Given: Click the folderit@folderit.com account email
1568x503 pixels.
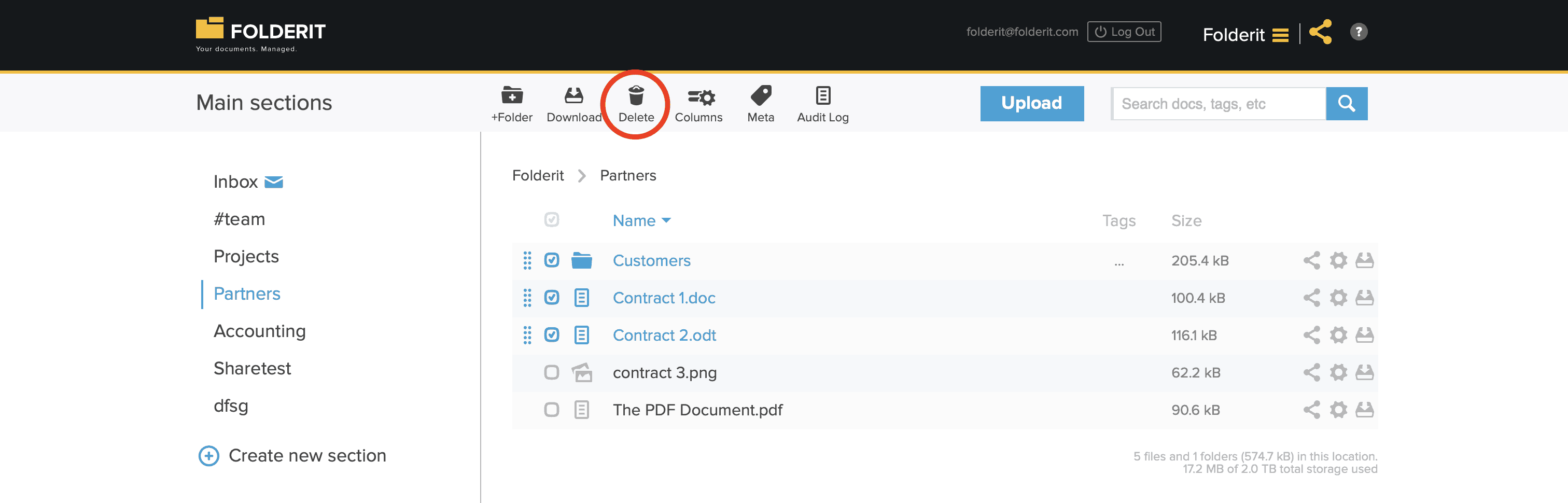Looking at the screenshot, I should [1022, 32].
